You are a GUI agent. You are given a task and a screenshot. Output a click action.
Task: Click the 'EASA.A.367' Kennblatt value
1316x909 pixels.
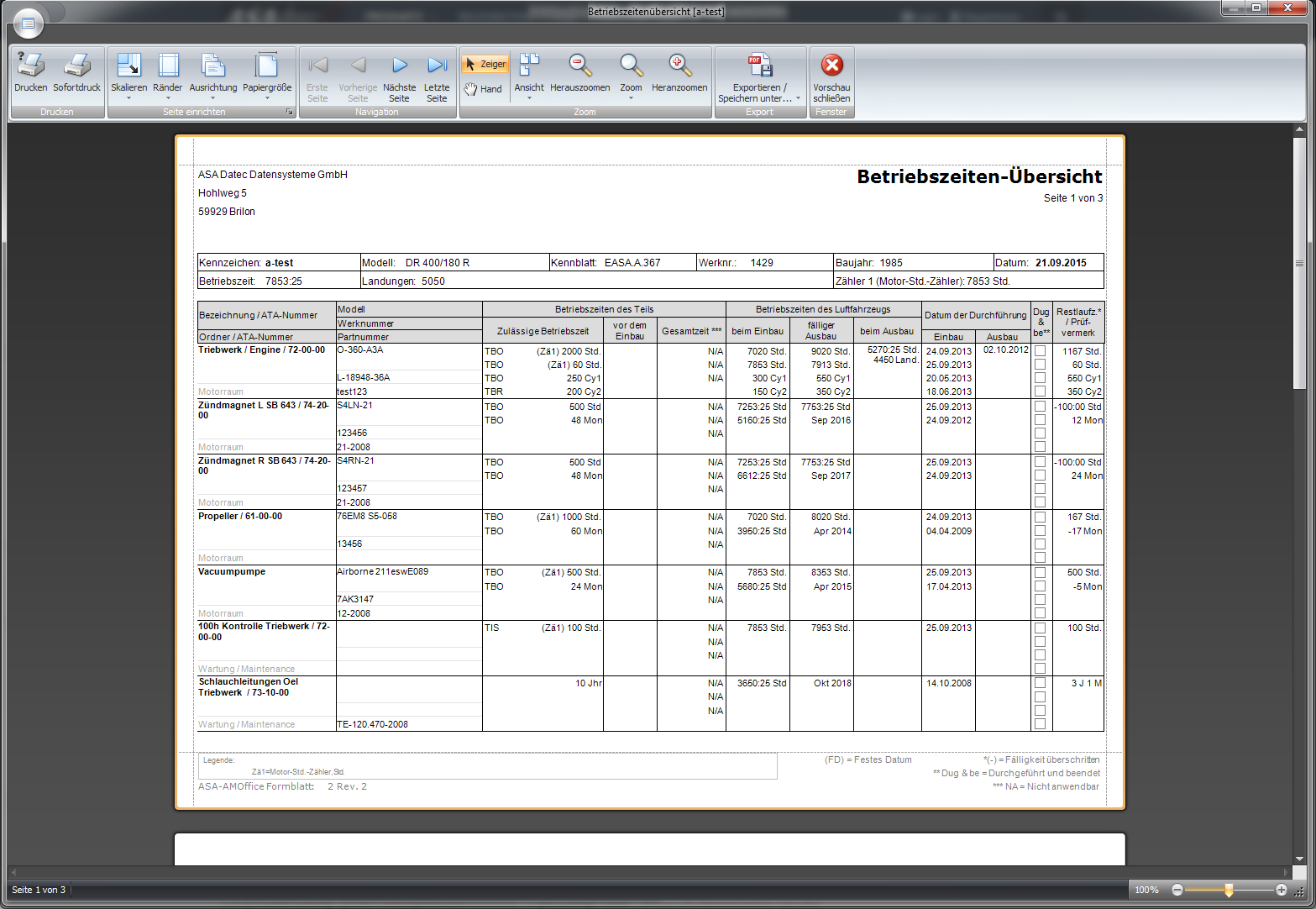tap(632, 263)
